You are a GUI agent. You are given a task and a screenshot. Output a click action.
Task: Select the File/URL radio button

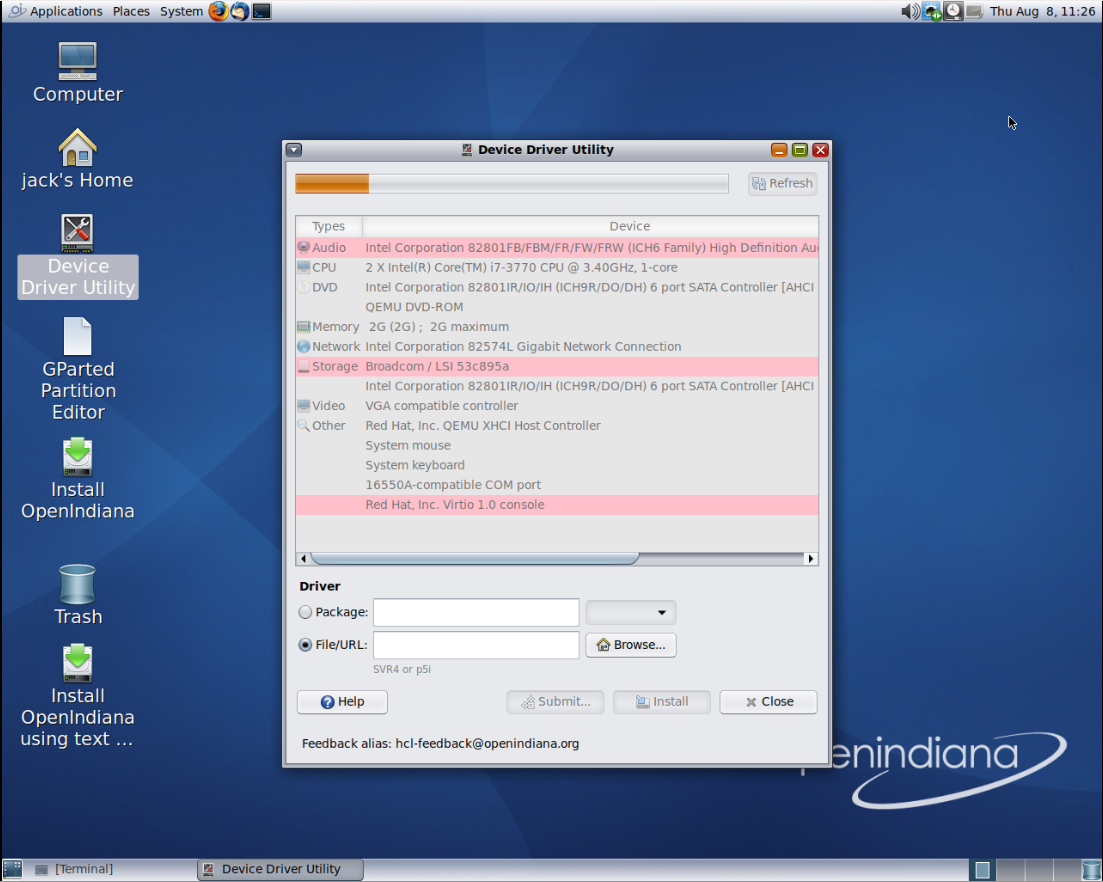coord(305,645)
